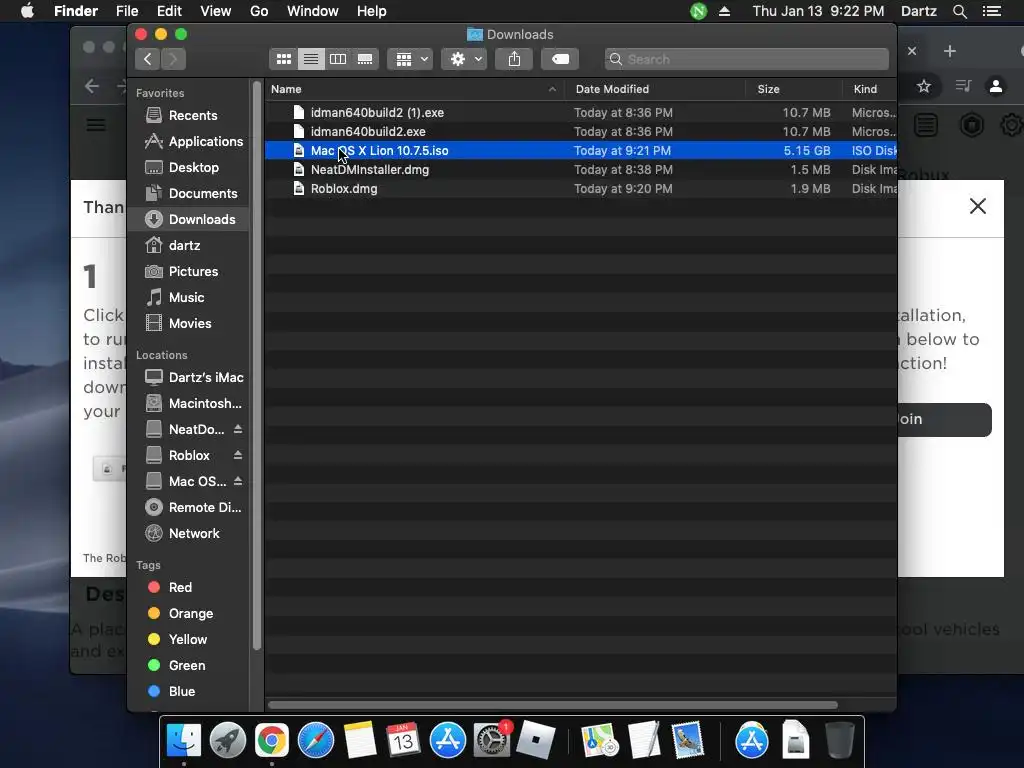Viewport: 1024px width, 768px height.
Task: Sort files by Name column
Action: pyautogui.click(x=414, y=89)
